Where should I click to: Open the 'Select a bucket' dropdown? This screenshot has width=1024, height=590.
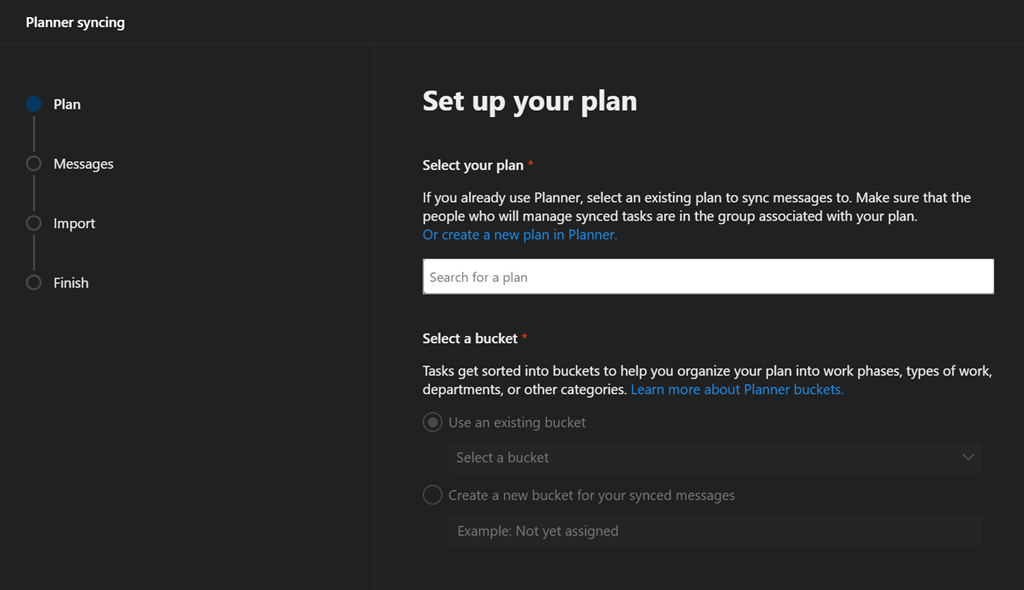coord(700,457)
